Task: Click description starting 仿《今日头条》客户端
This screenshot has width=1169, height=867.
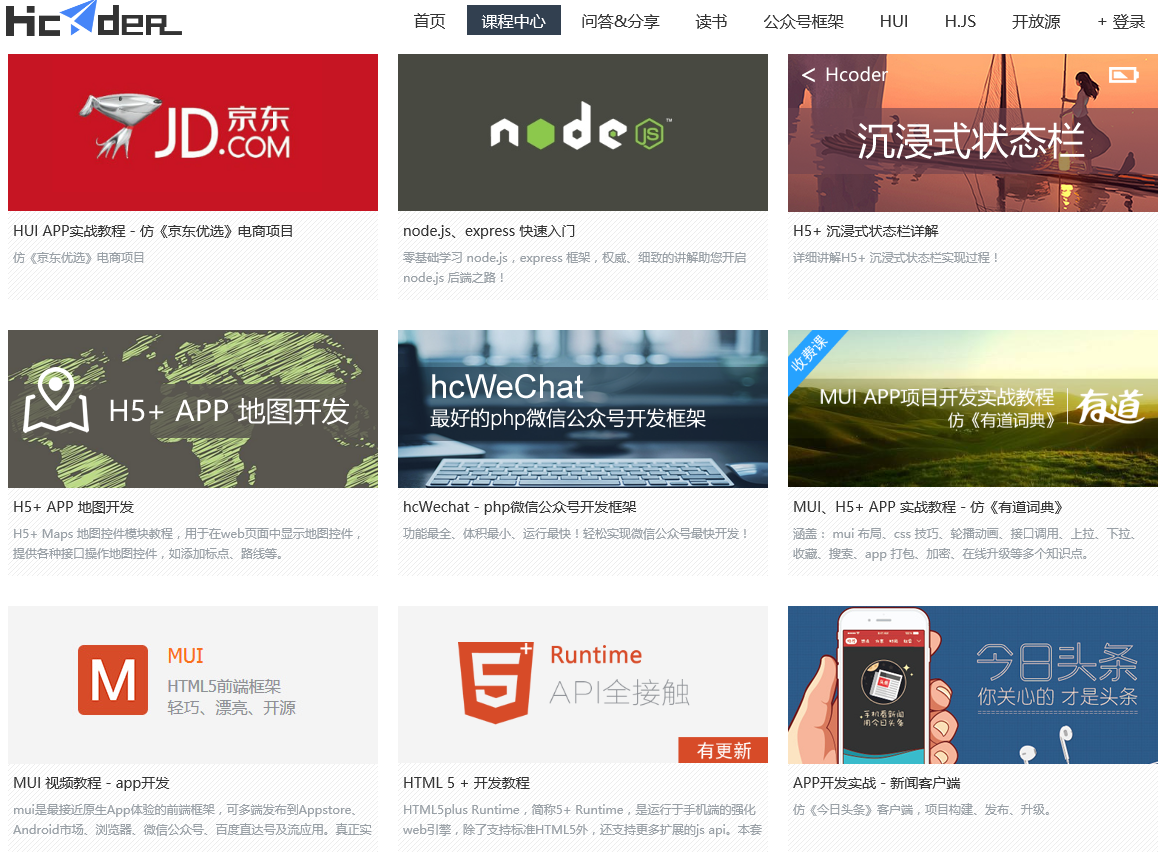Action: (x=922, y=810)
